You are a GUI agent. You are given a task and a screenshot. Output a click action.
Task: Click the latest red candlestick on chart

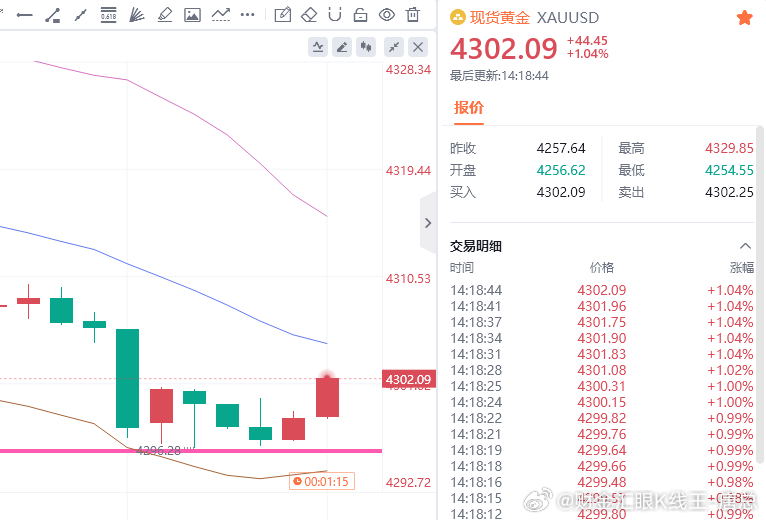(x=327, y=397)
